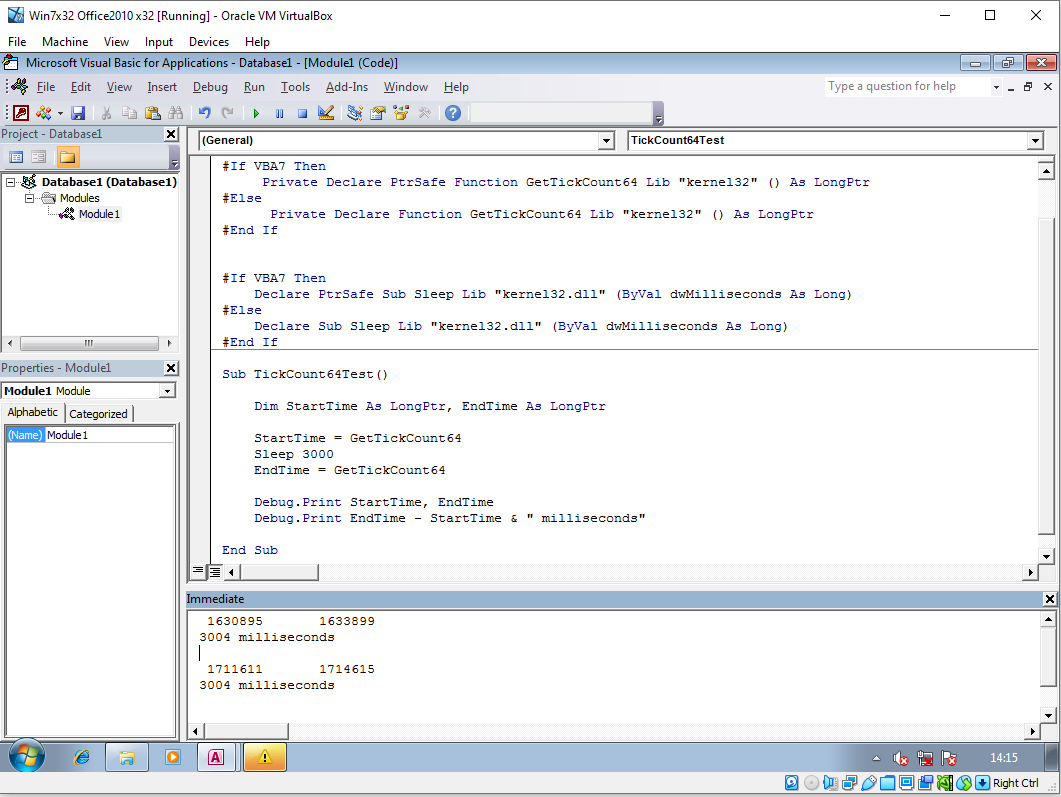Click Immediate window horizontal scrollbar right arrow
Screen dimensions: 1061x797
[1031, 731]
